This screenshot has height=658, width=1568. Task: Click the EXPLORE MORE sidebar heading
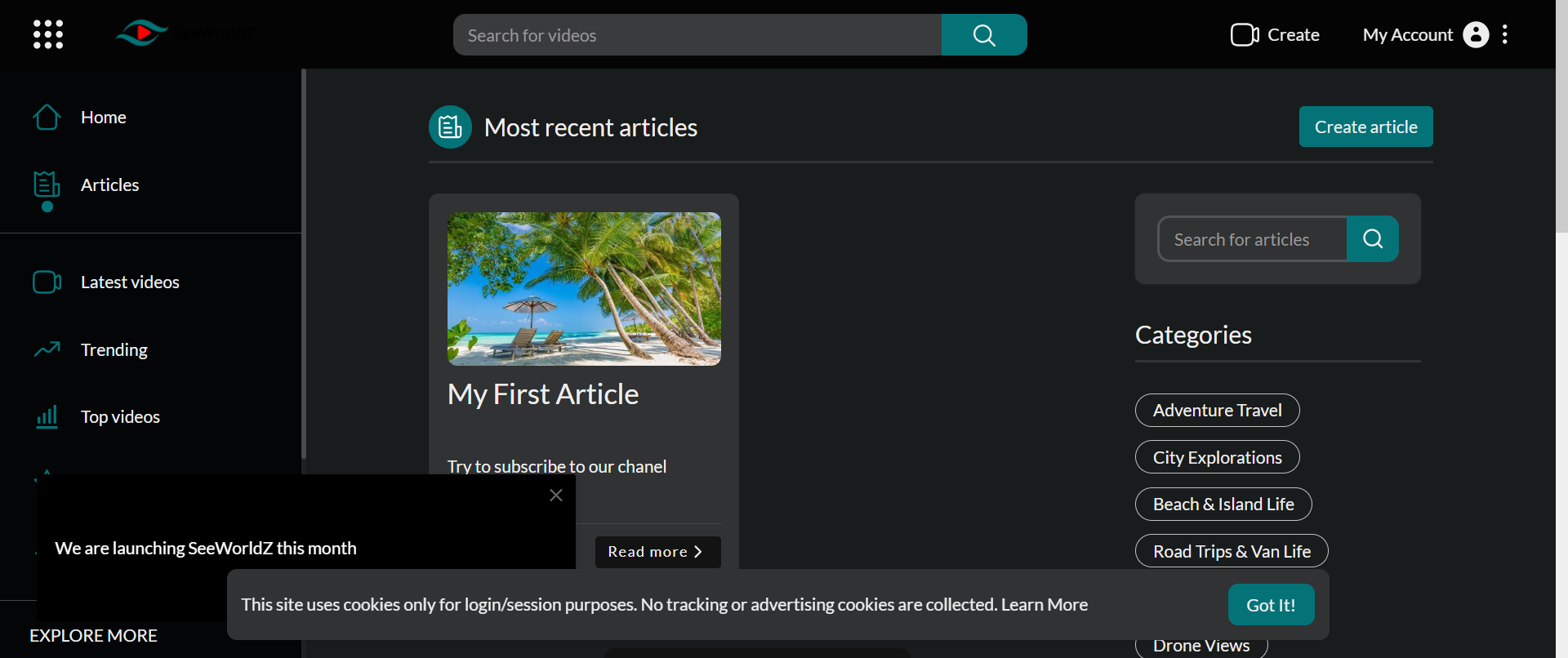[x=93, y=636]
